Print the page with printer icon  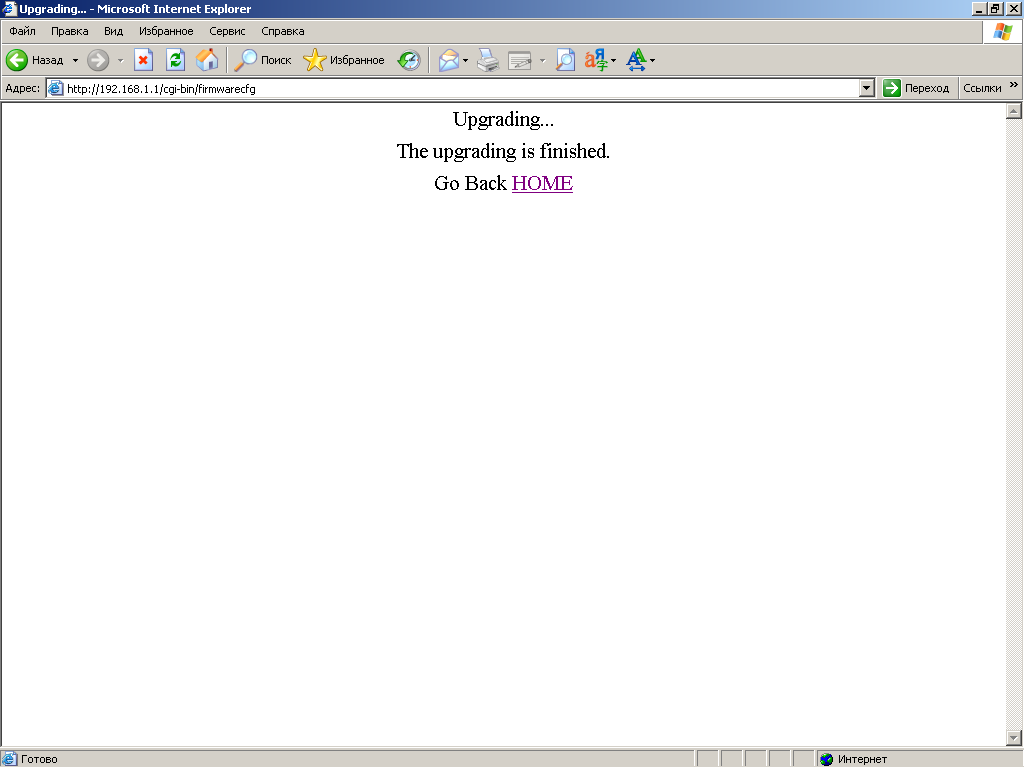click(488, 60)
